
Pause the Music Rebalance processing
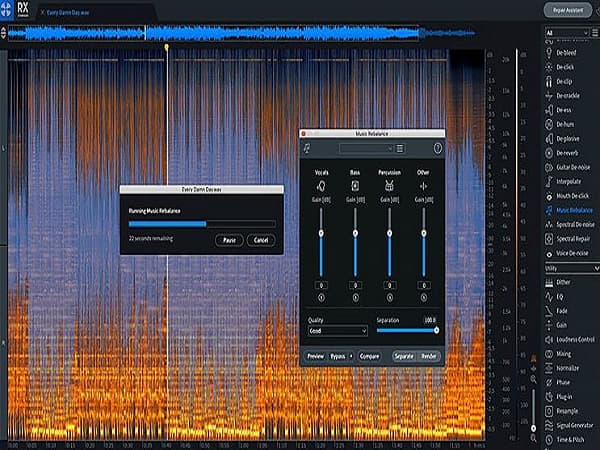pyautogui.click(x=229, y=240)
